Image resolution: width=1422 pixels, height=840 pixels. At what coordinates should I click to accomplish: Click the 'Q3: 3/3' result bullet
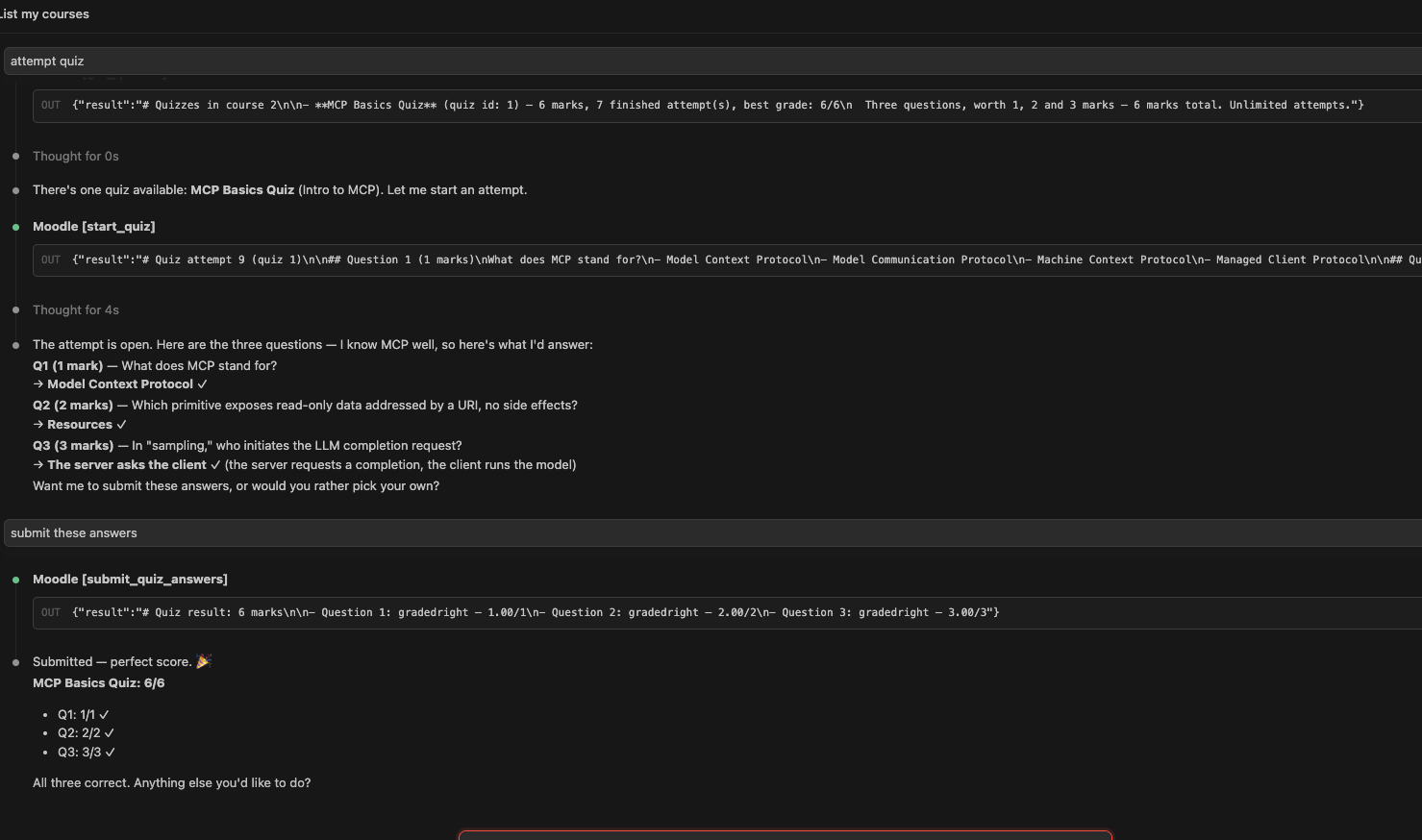point(86,752)
